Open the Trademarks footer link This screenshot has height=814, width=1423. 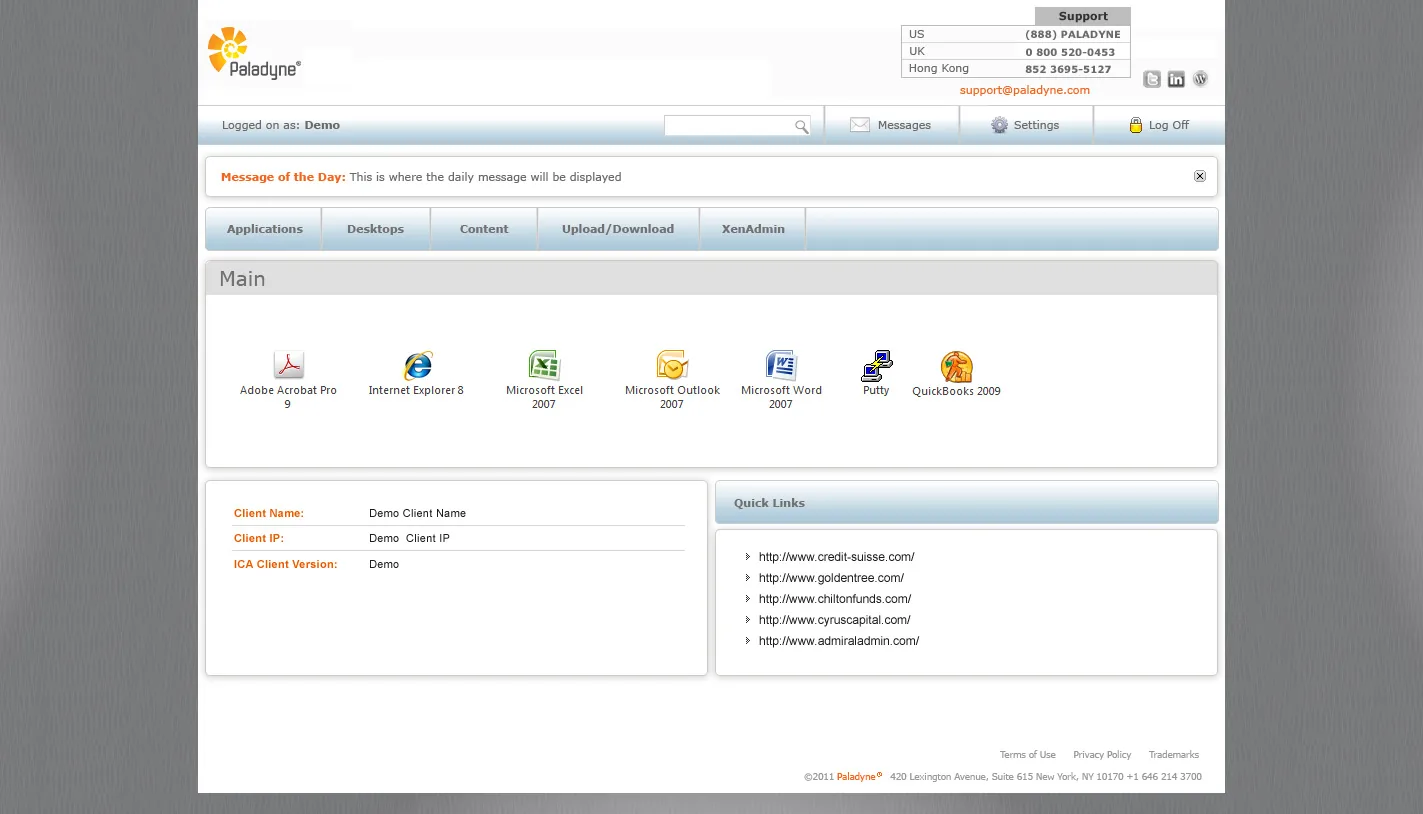pos(1174,755)
